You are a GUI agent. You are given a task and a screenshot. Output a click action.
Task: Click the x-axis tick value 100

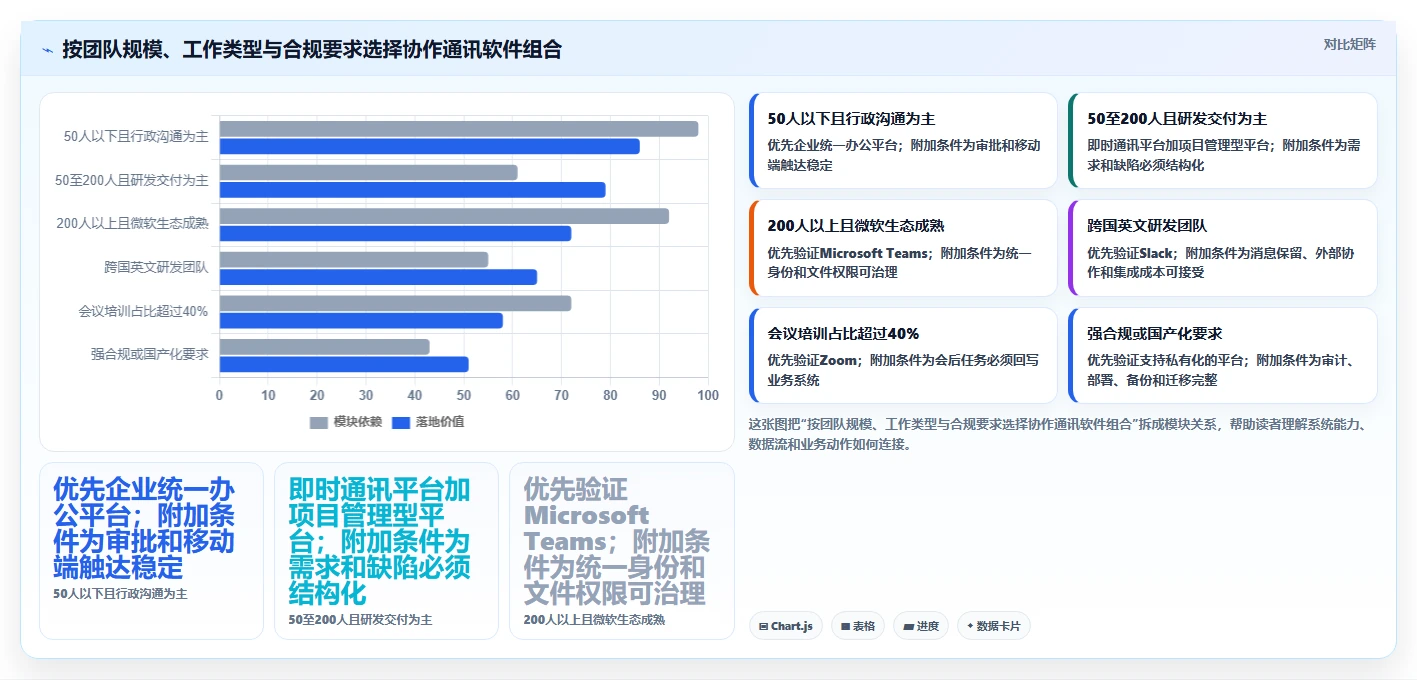[x=708, y=395]
